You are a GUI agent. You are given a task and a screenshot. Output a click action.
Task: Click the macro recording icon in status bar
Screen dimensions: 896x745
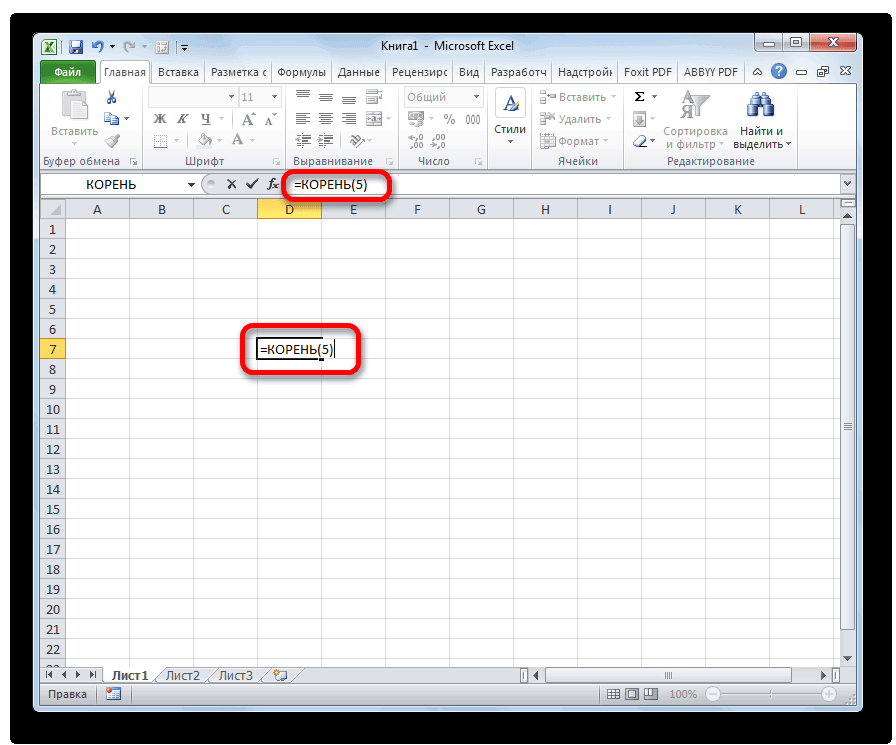coord(115,694)
